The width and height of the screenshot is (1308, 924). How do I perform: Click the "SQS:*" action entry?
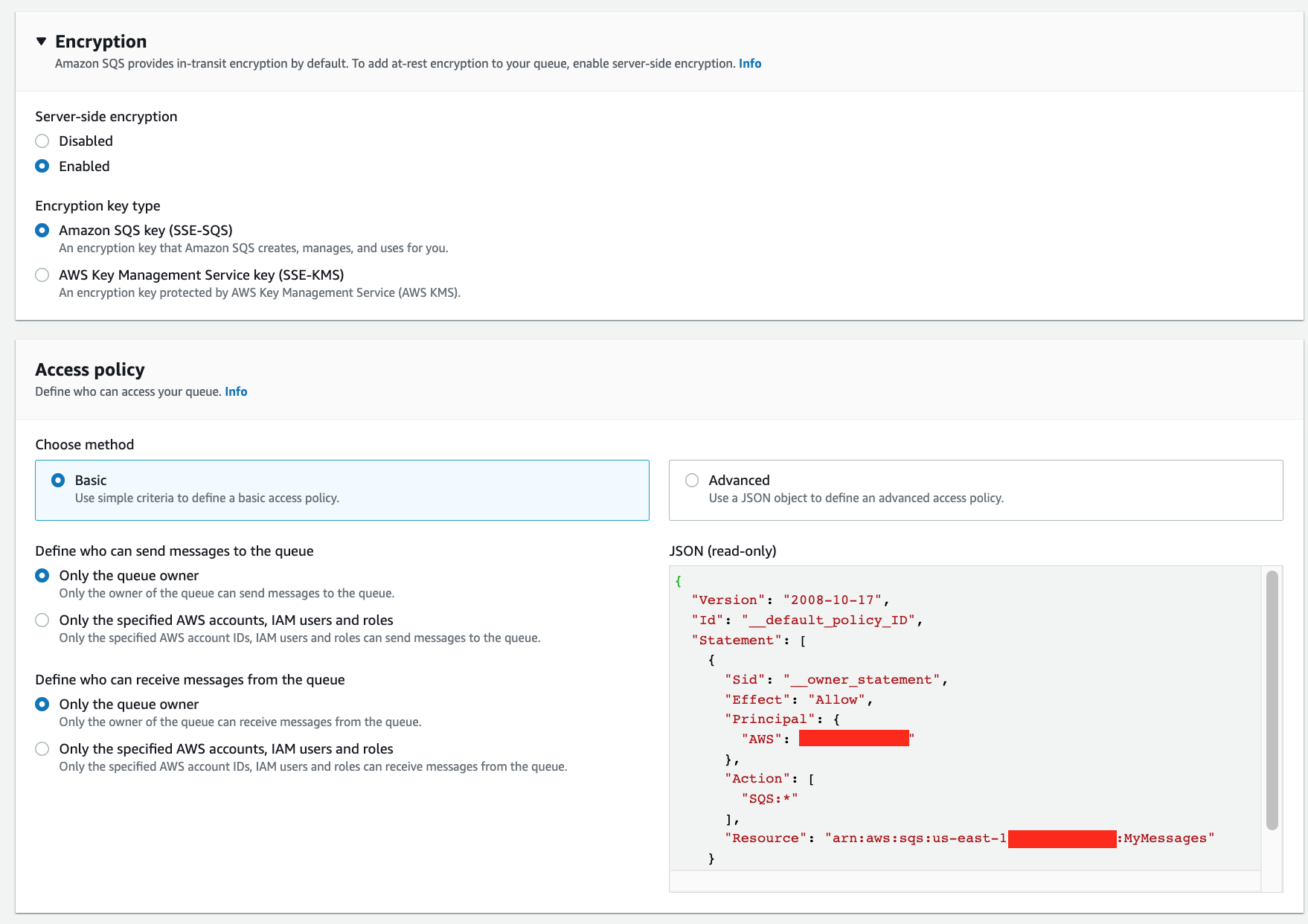(x=769, y=799)
